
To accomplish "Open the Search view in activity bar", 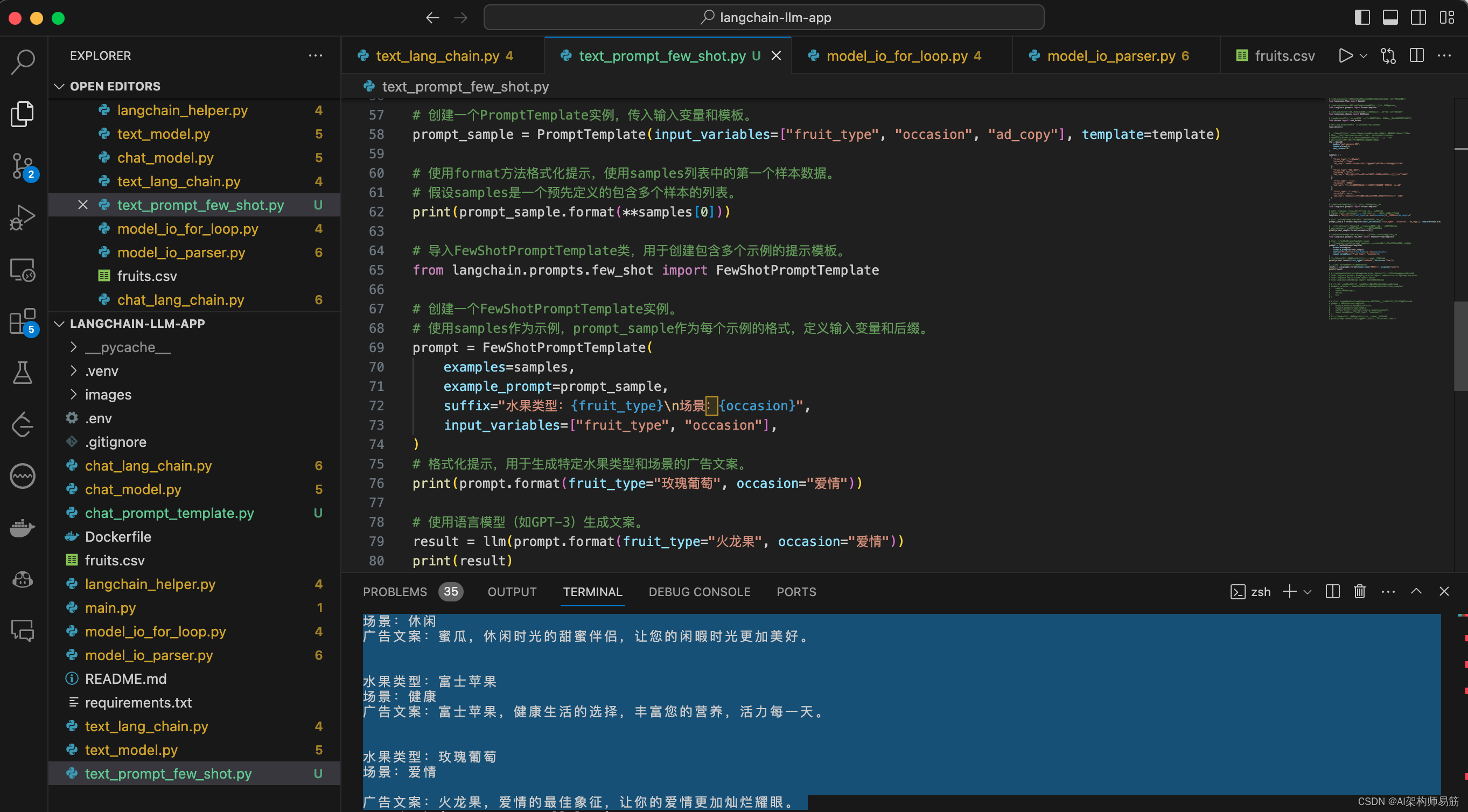I will click(23, 61).
